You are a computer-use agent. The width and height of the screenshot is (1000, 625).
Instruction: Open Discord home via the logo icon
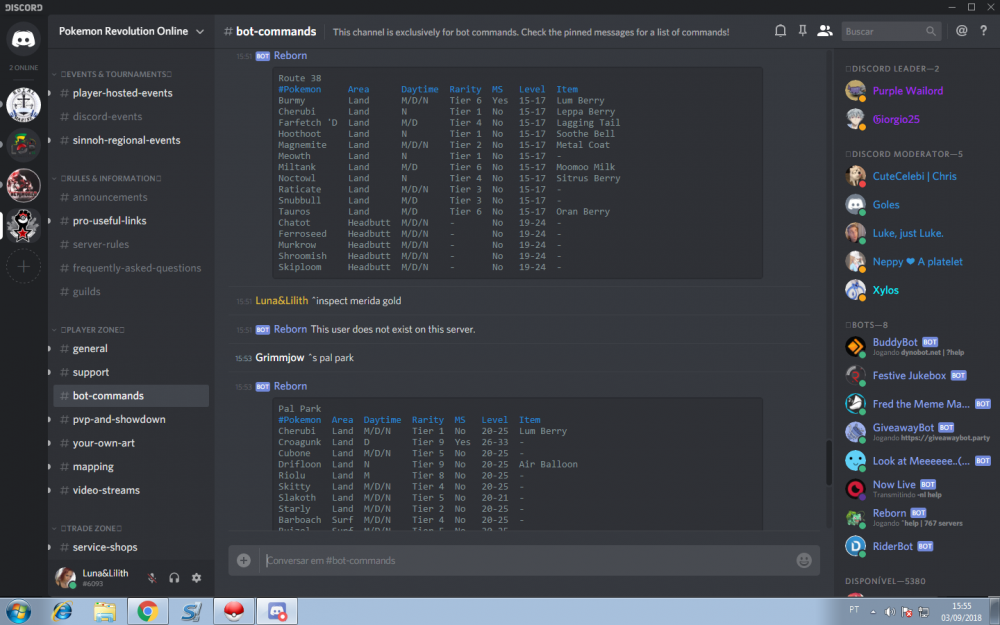coord(24,38)
